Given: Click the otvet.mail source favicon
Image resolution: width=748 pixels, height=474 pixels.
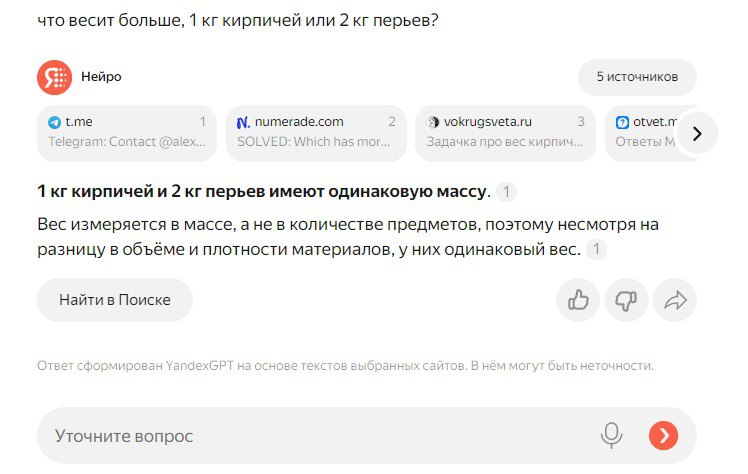Looking at the screenshot, I should tap(622, 122).
